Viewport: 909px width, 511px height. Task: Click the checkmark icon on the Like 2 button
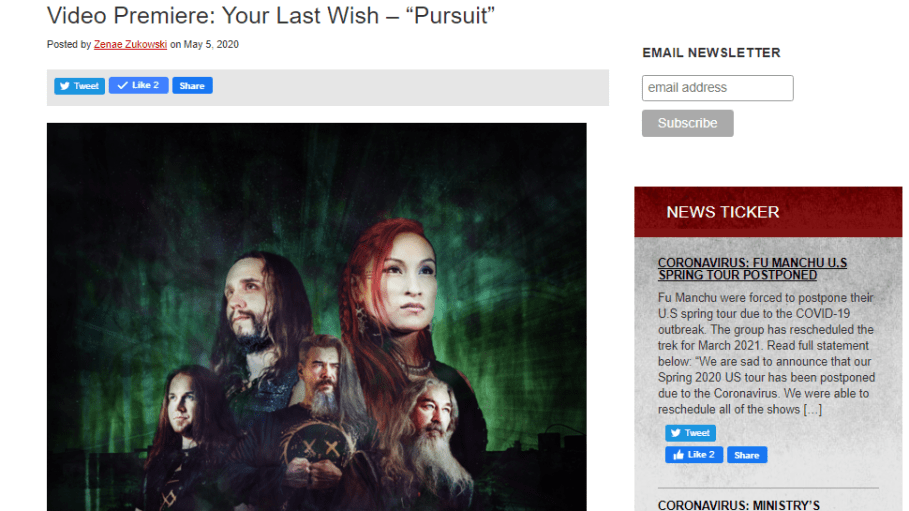click(x=122, y=85)
